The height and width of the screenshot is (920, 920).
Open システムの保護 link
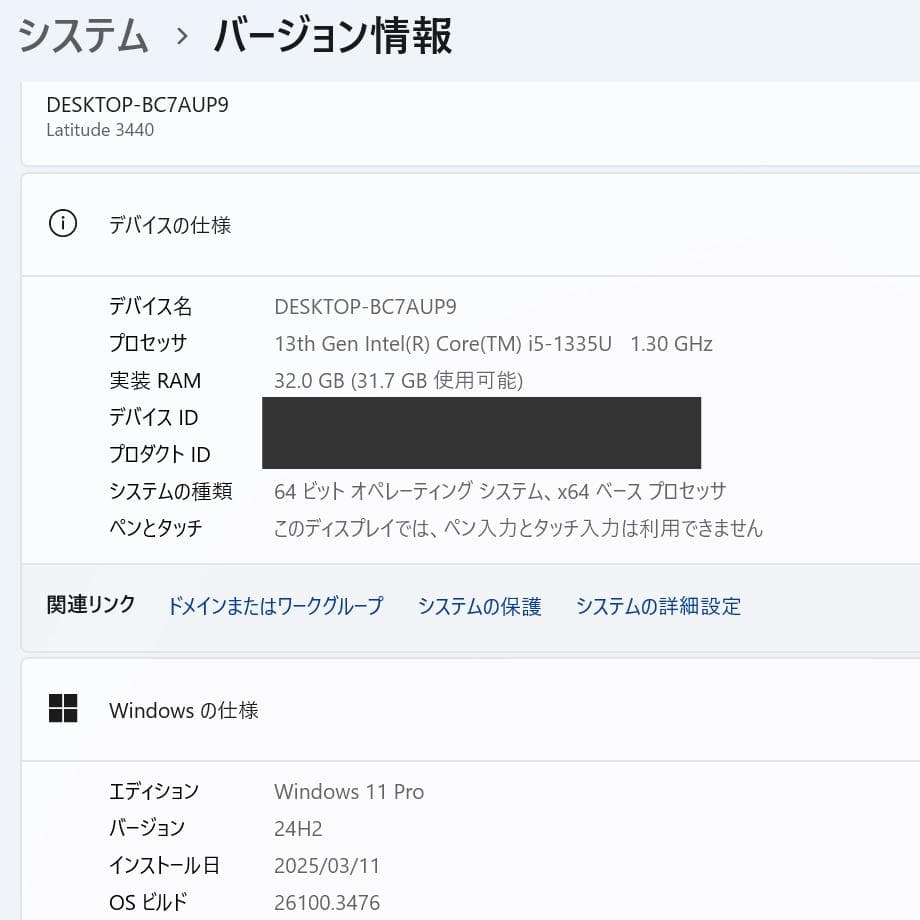click(479, 606)
